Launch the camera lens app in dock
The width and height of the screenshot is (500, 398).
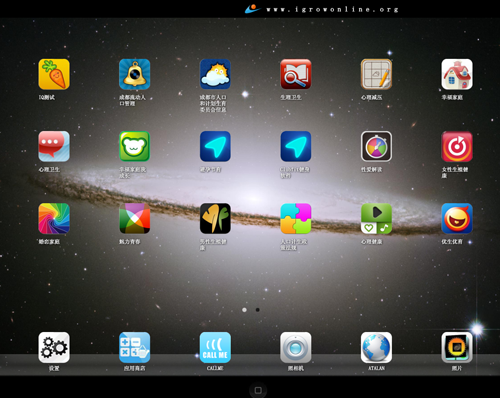(x=296, y=347)
